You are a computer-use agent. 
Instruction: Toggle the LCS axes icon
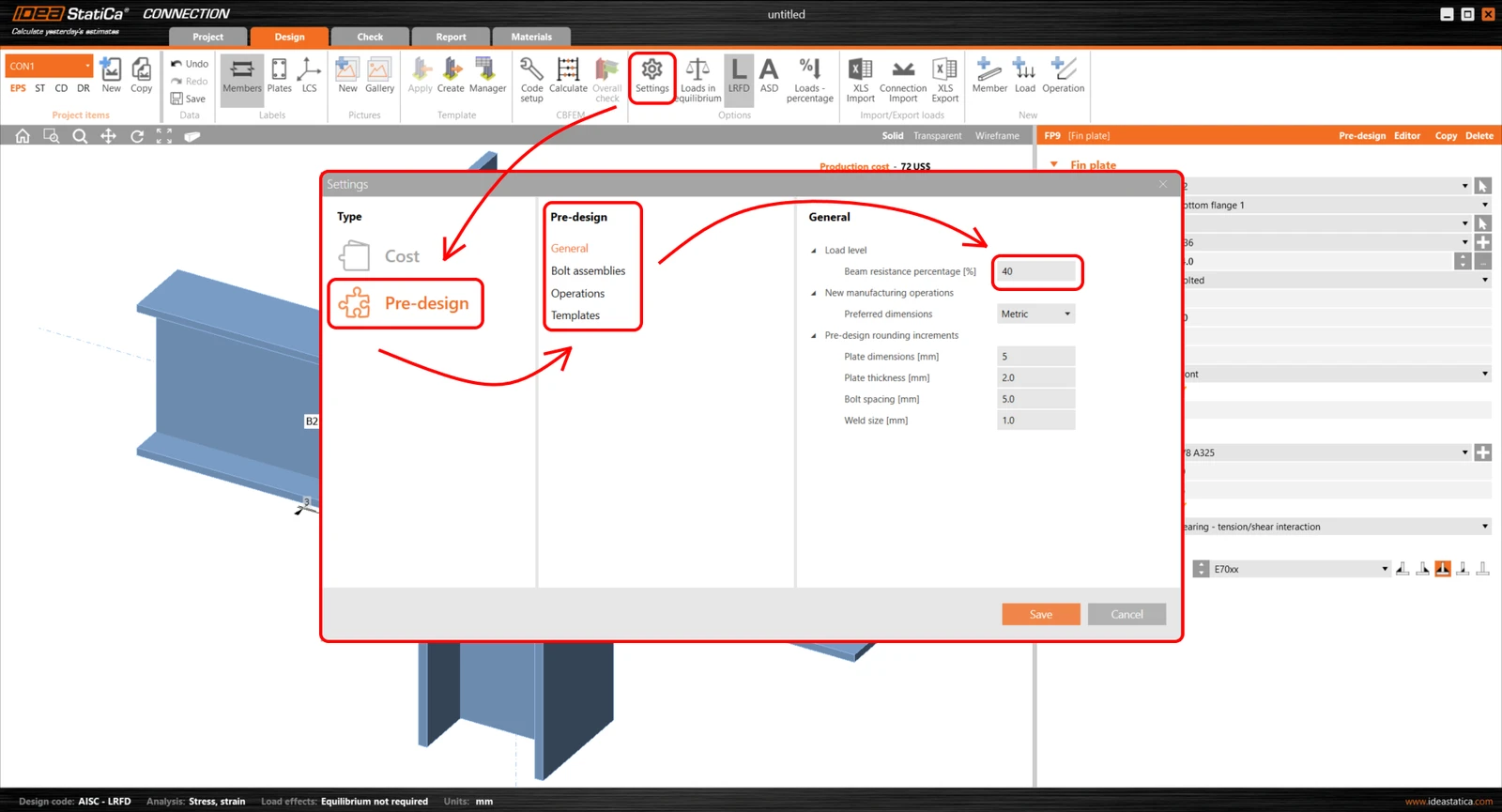309,76
